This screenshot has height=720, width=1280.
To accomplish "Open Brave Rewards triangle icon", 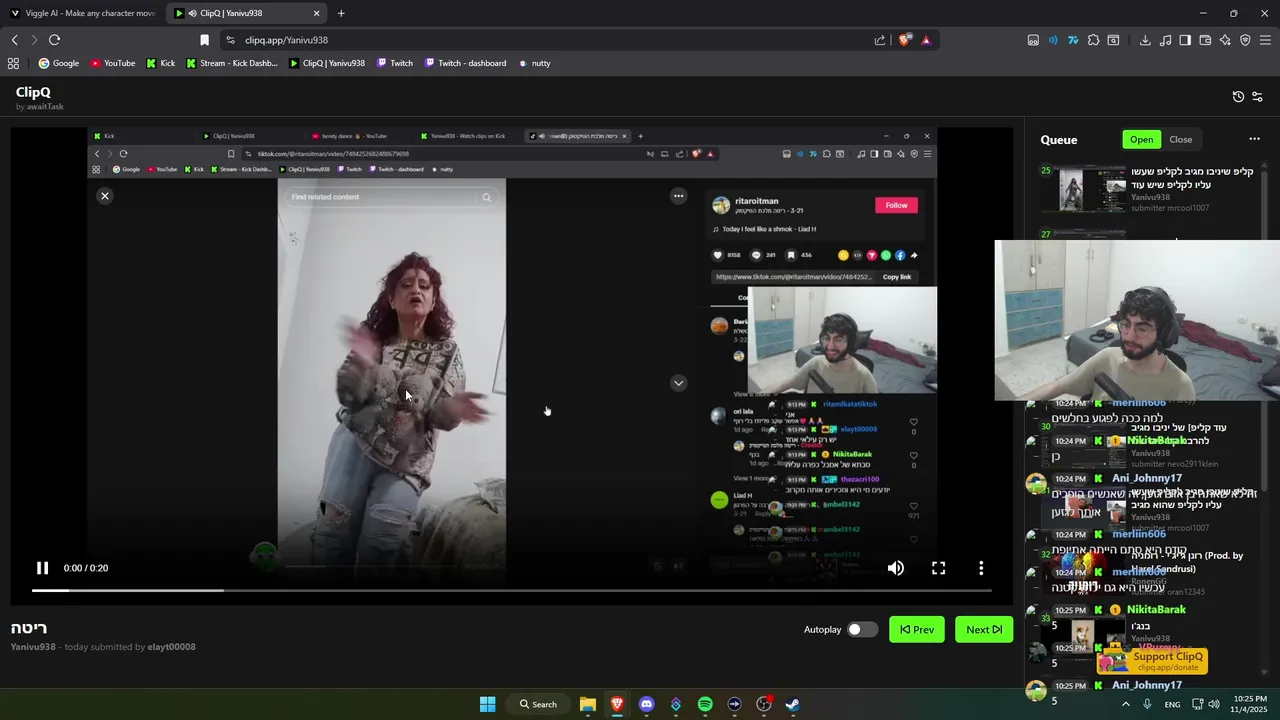I will tap(926, 40).
